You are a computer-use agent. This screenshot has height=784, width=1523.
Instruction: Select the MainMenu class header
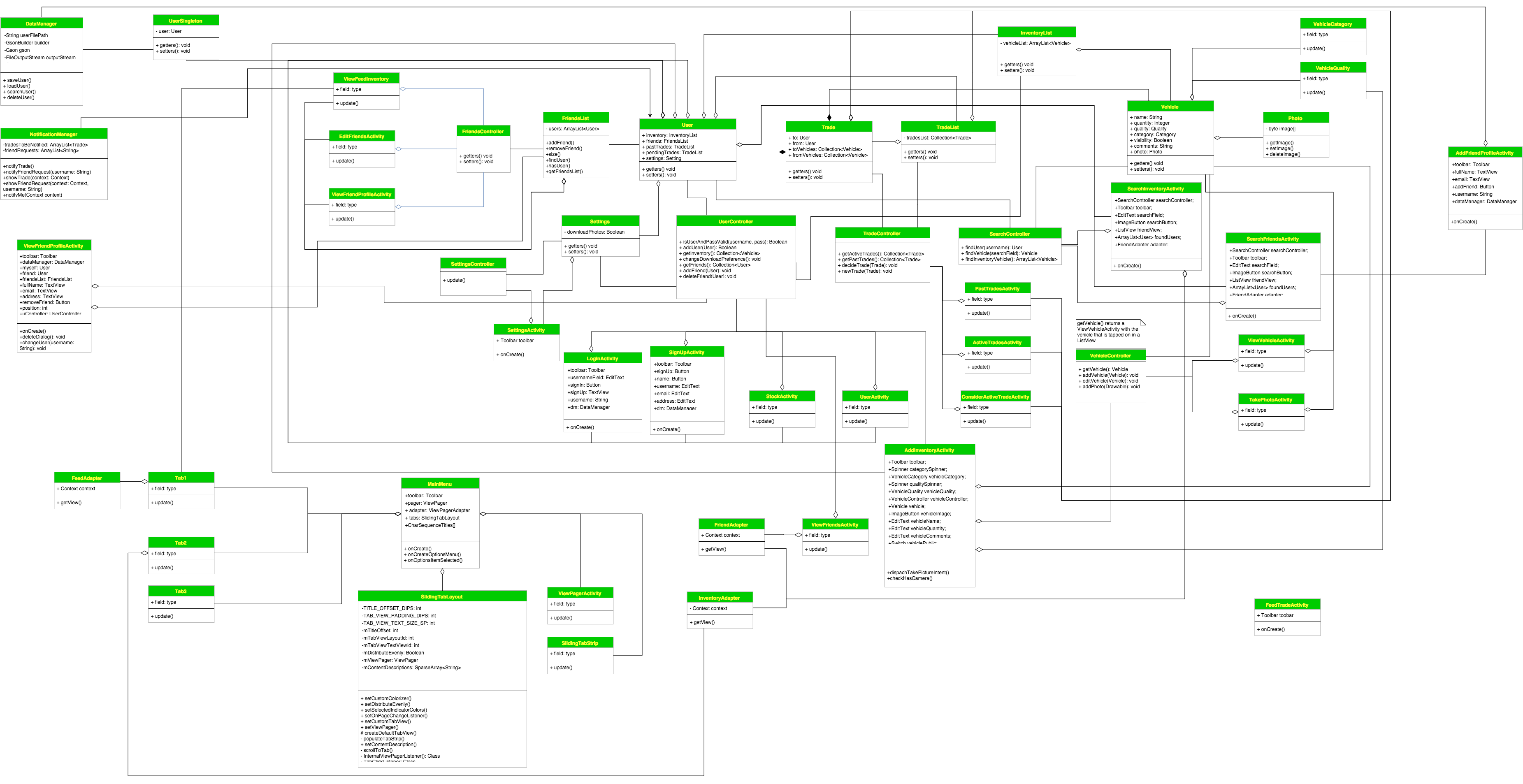point(440,484)
